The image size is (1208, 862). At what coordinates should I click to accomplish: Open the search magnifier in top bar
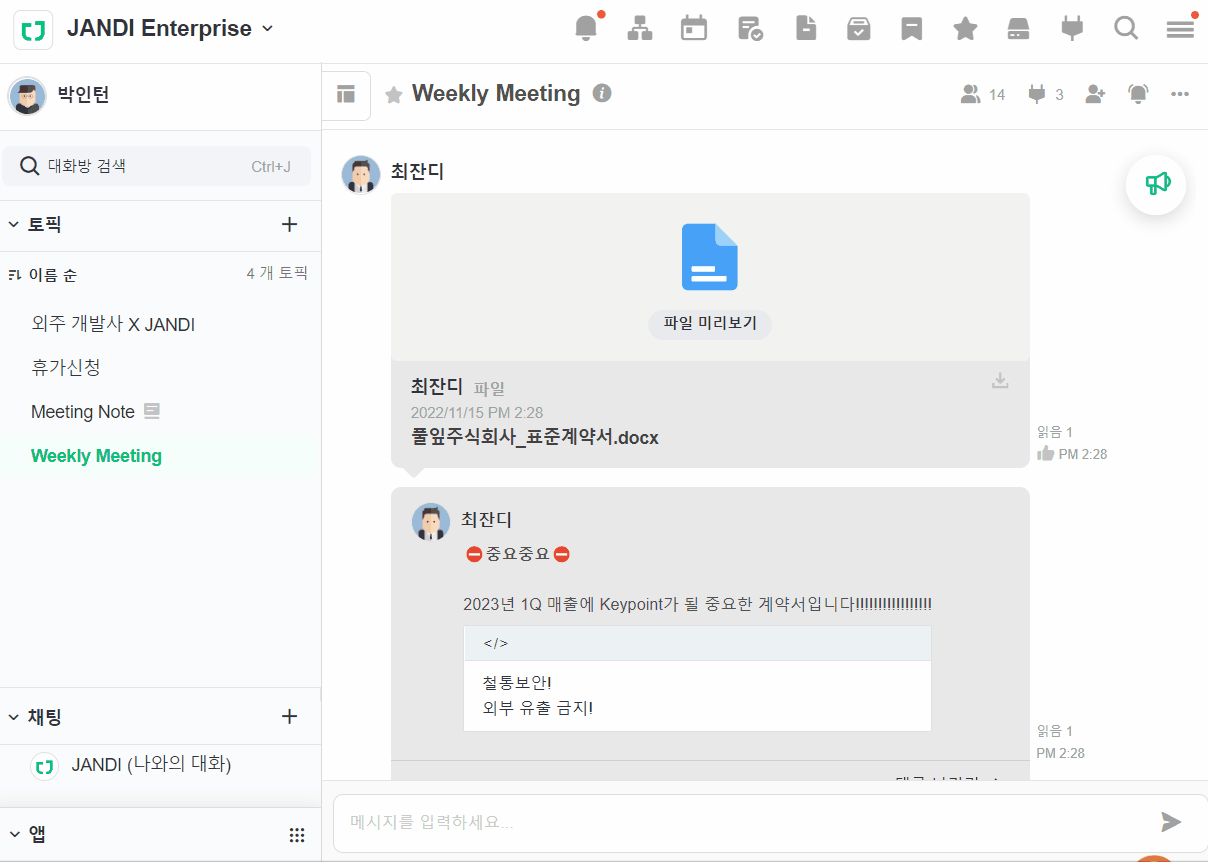tap(1126, 29)
